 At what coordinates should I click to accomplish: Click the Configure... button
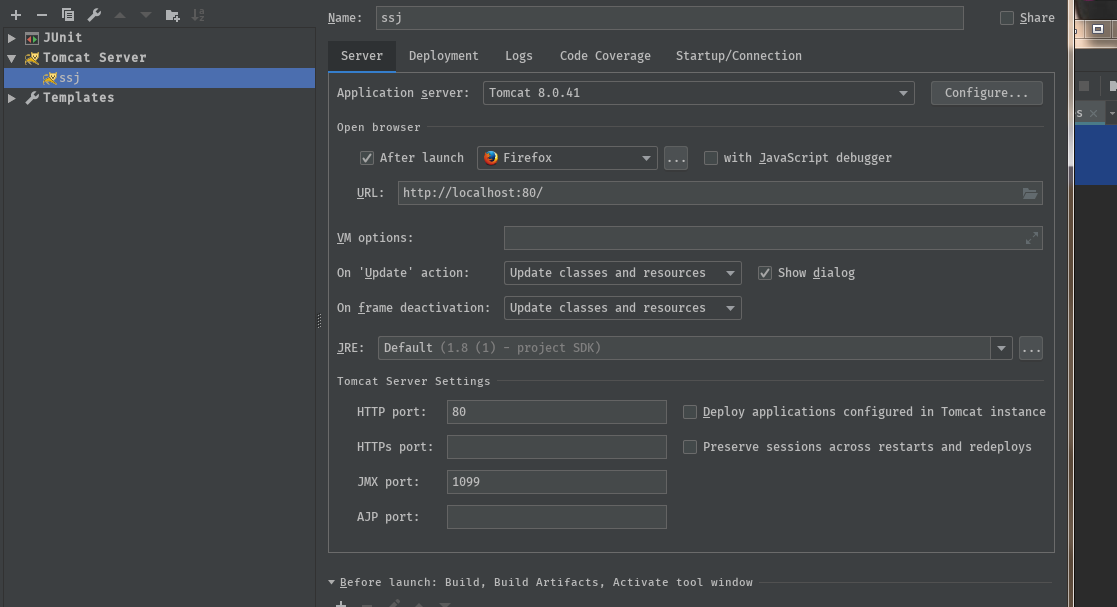(987, 93)
